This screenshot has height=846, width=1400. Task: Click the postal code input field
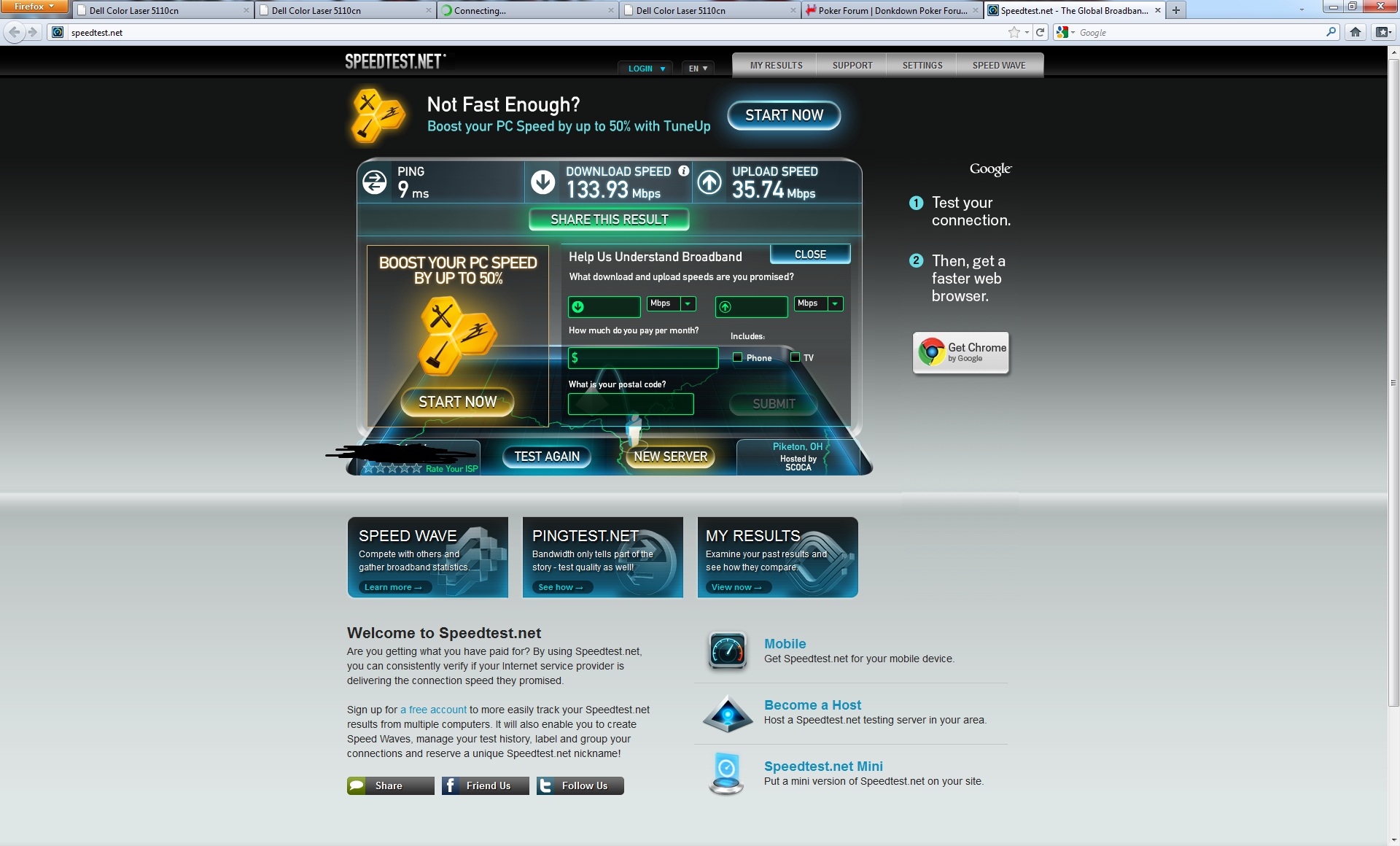click(x=631, y=403)
